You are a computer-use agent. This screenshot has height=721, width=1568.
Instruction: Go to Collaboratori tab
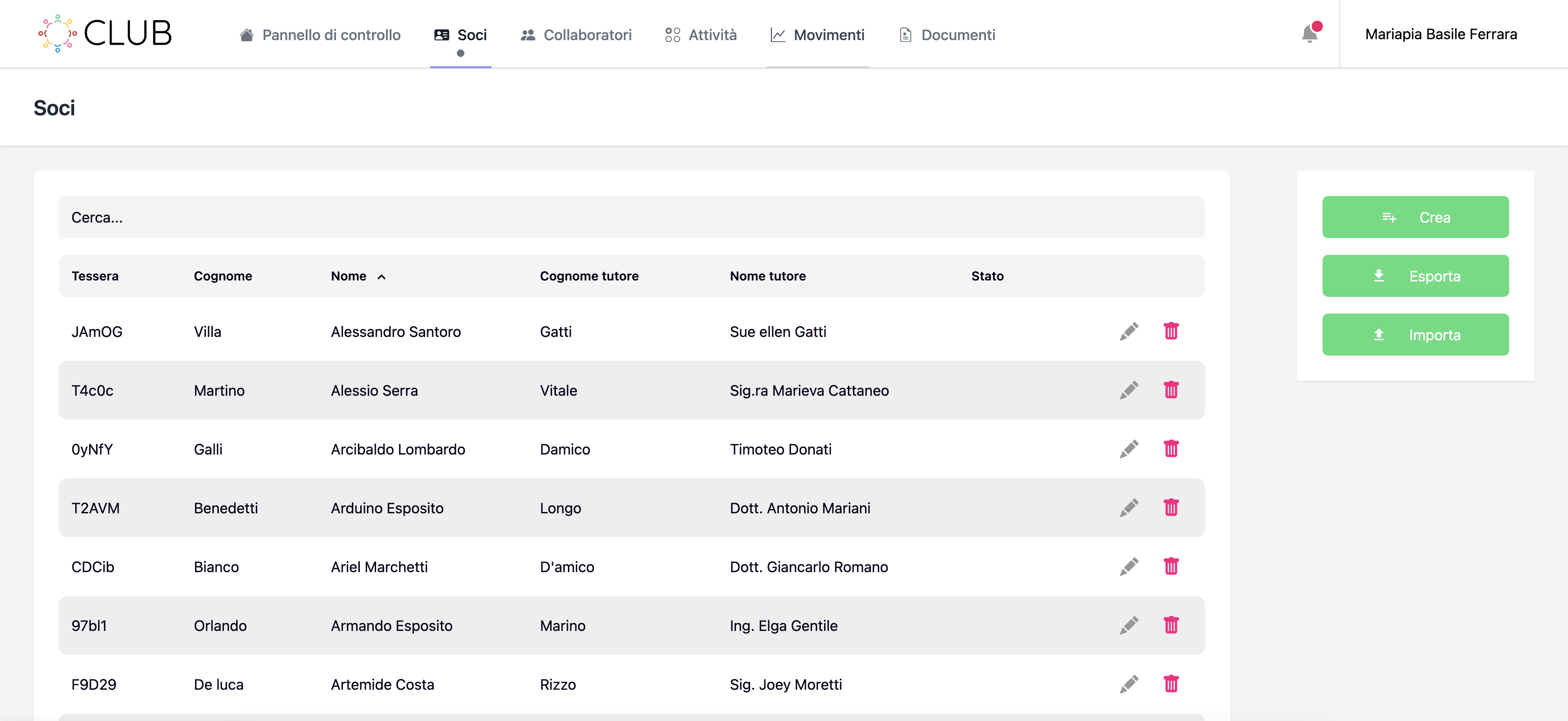[576, 35]
